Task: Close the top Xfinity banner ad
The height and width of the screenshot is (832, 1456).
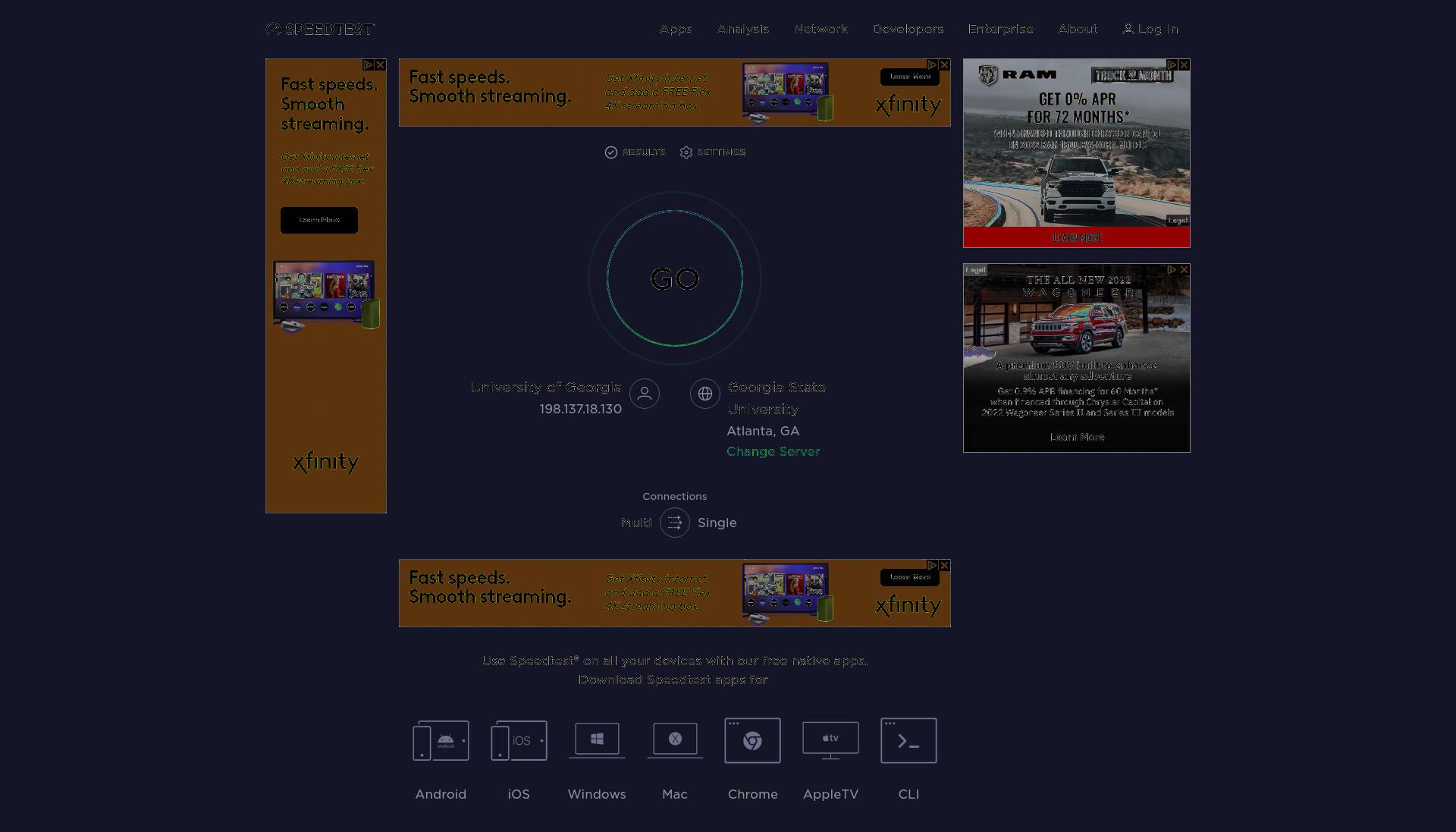Action: tap(945, 65)
